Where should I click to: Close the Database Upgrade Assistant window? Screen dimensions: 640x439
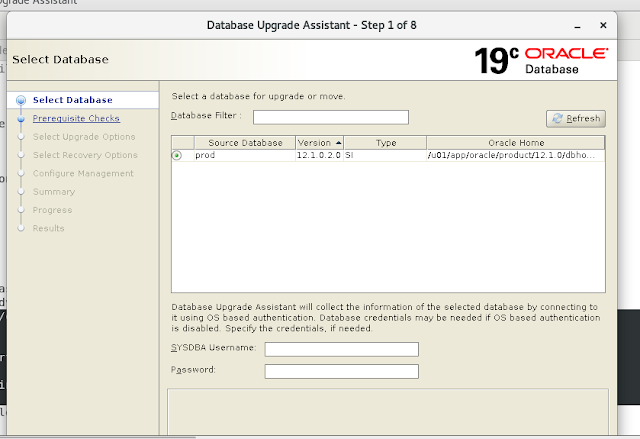pyautogui.click(x=603, y=25)
